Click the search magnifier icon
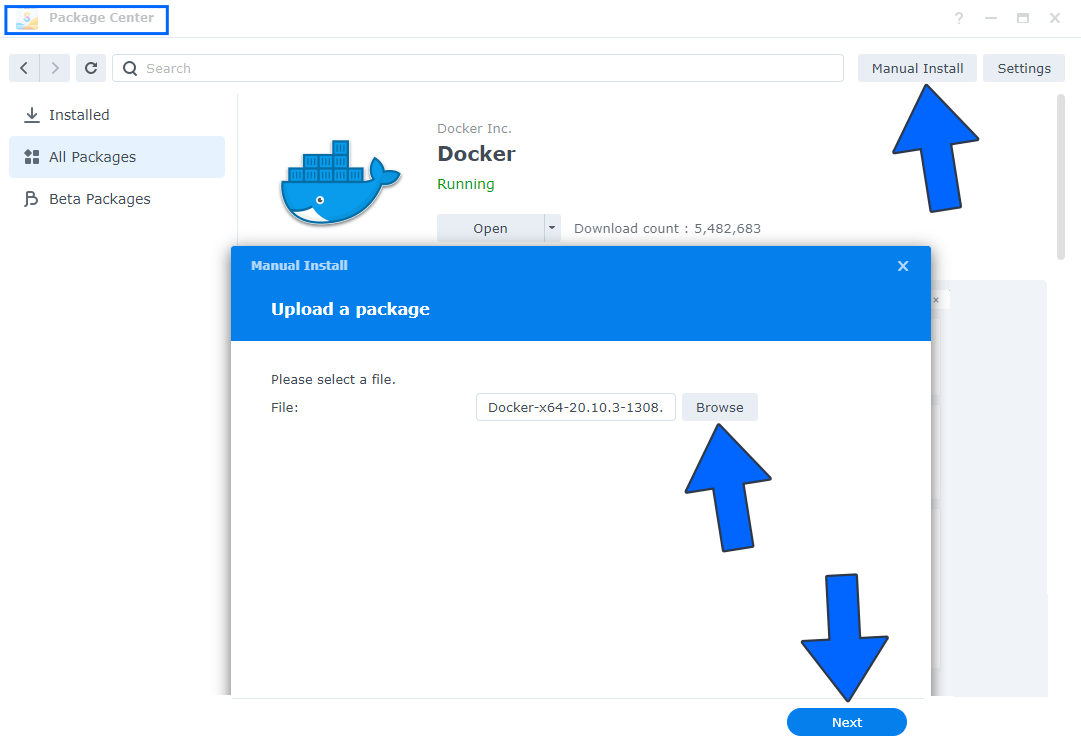The width and height of the screenshot is (1081, 744). click(130, 68)
